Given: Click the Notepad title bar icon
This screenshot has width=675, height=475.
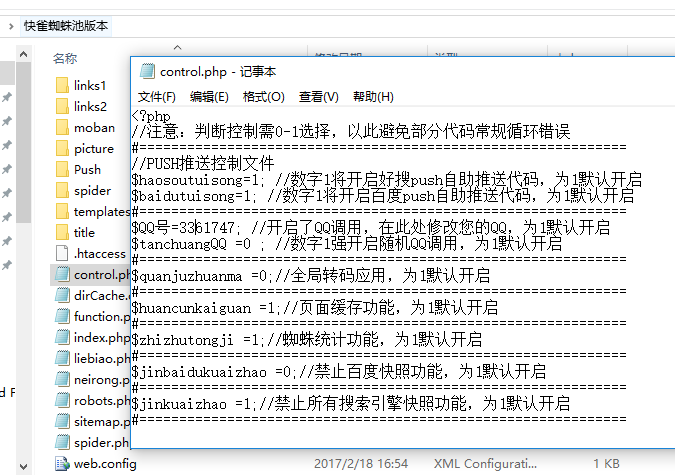Looking at the screenshot, I should tap(147, 71).
